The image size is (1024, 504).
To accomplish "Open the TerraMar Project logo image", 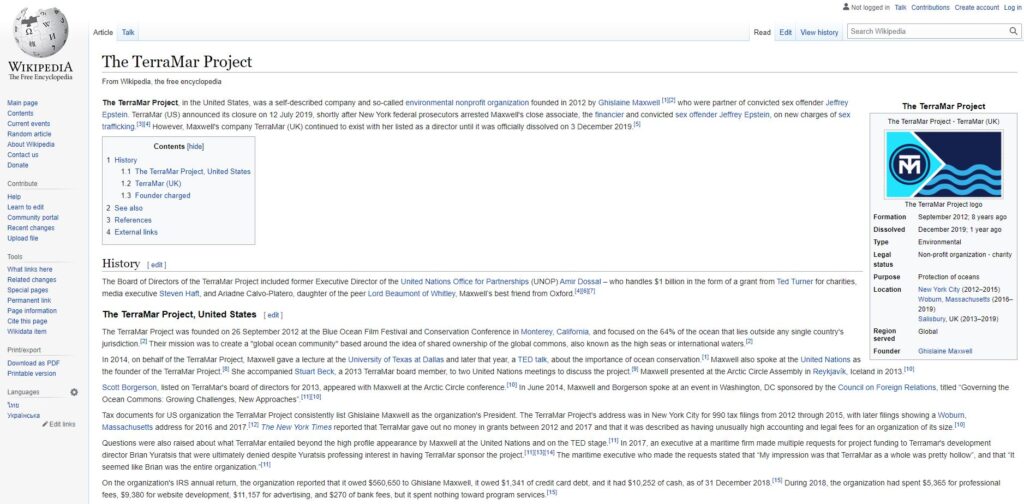I will coord(943,165).
